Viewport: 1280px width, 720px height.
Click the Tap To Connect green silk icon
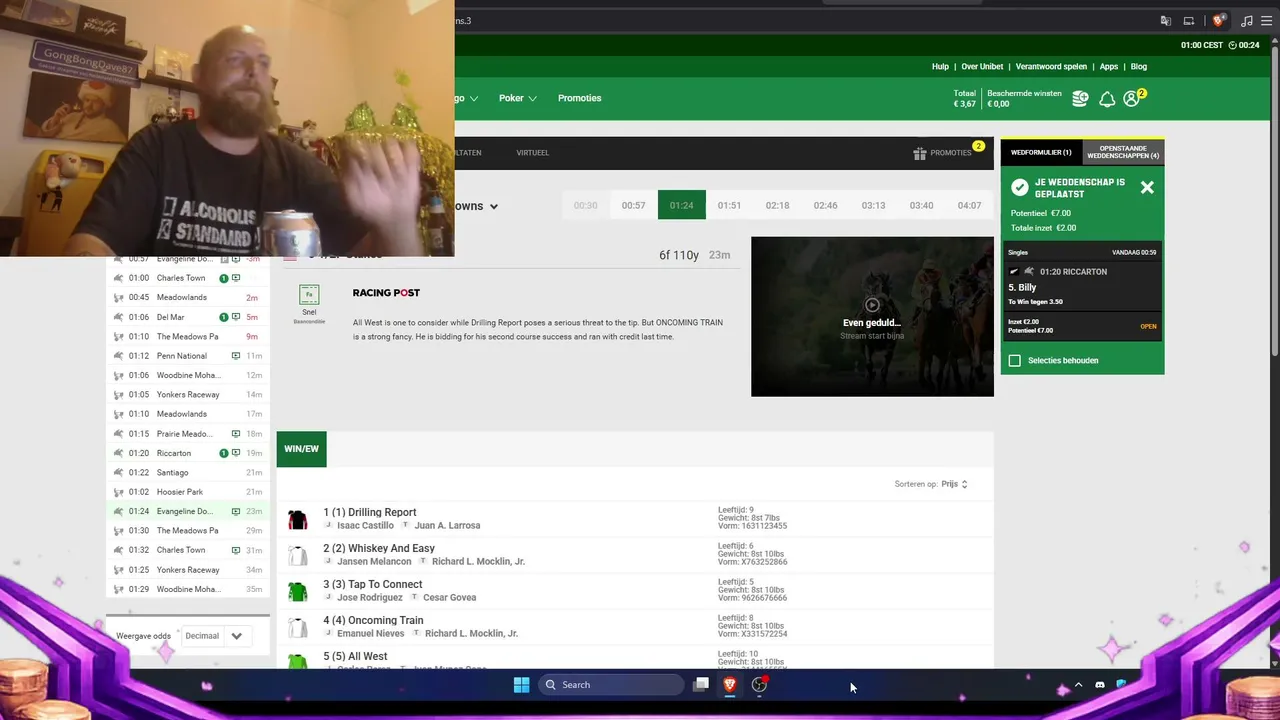[297, 591]
